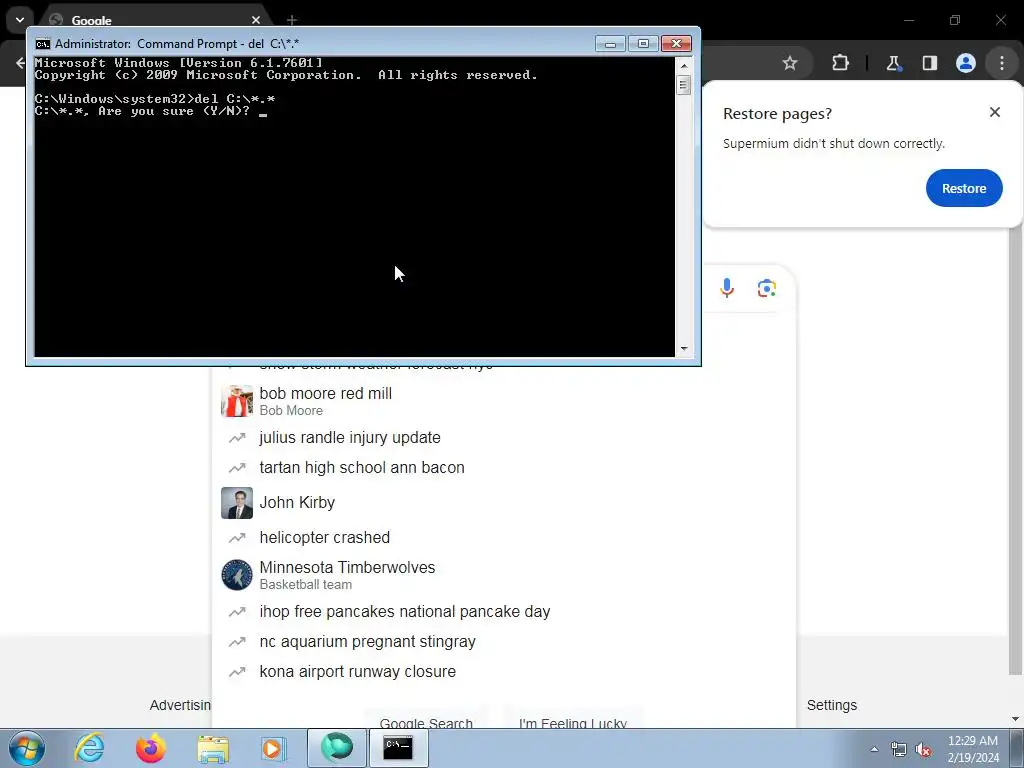Open the browser profile avatar
The width and height of the screenshot is (1024, 768).
point(965,63)
